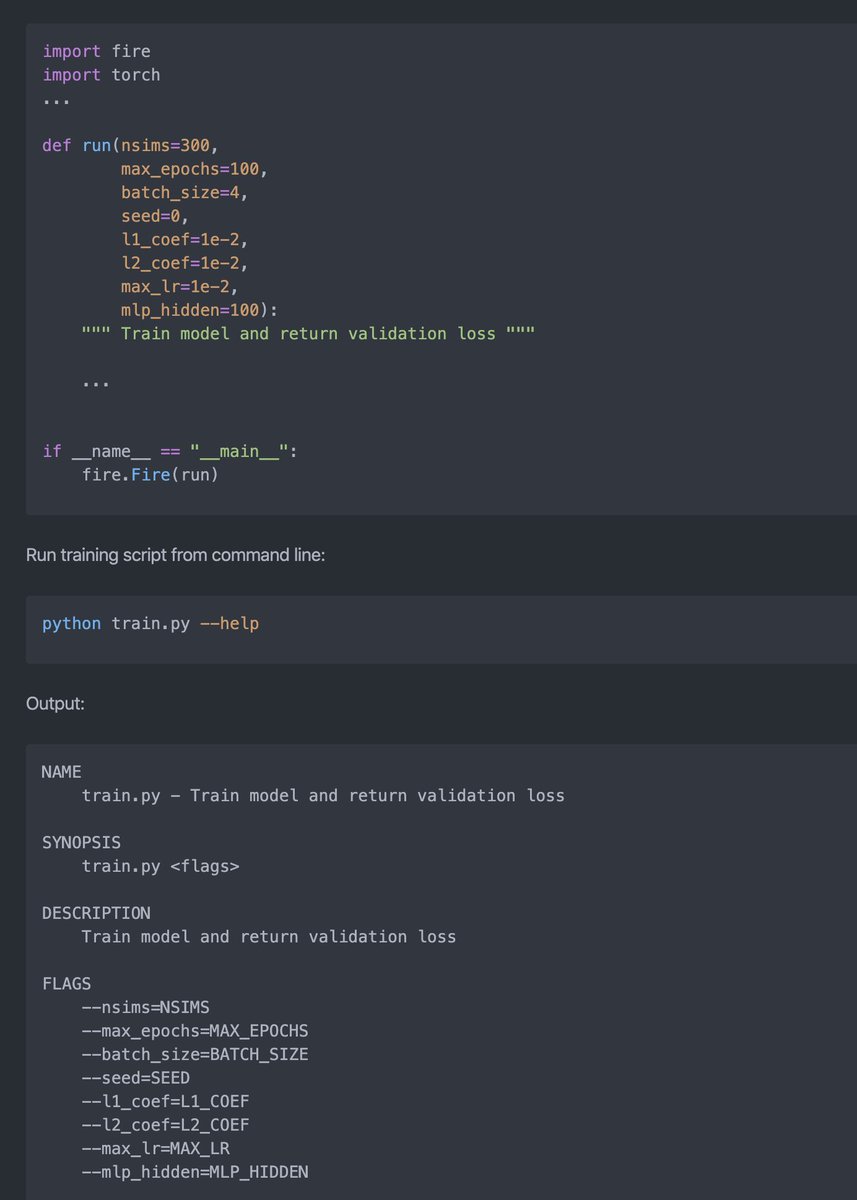The image size is (857, 1200).
Task: Click the description text under DESCRIPTION
Action: [269, 937]
